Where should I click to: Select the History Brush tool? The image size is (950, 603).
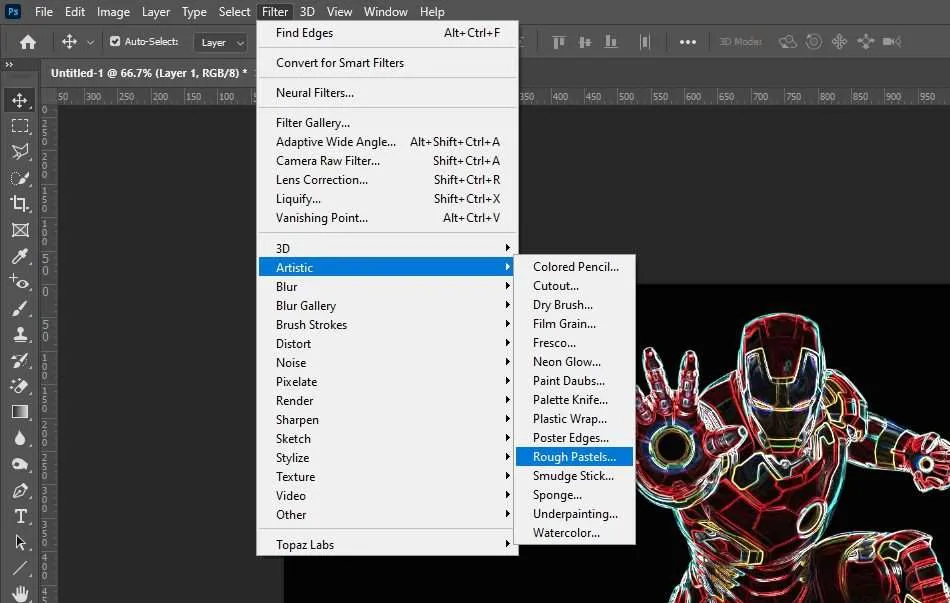coord(20,360)
